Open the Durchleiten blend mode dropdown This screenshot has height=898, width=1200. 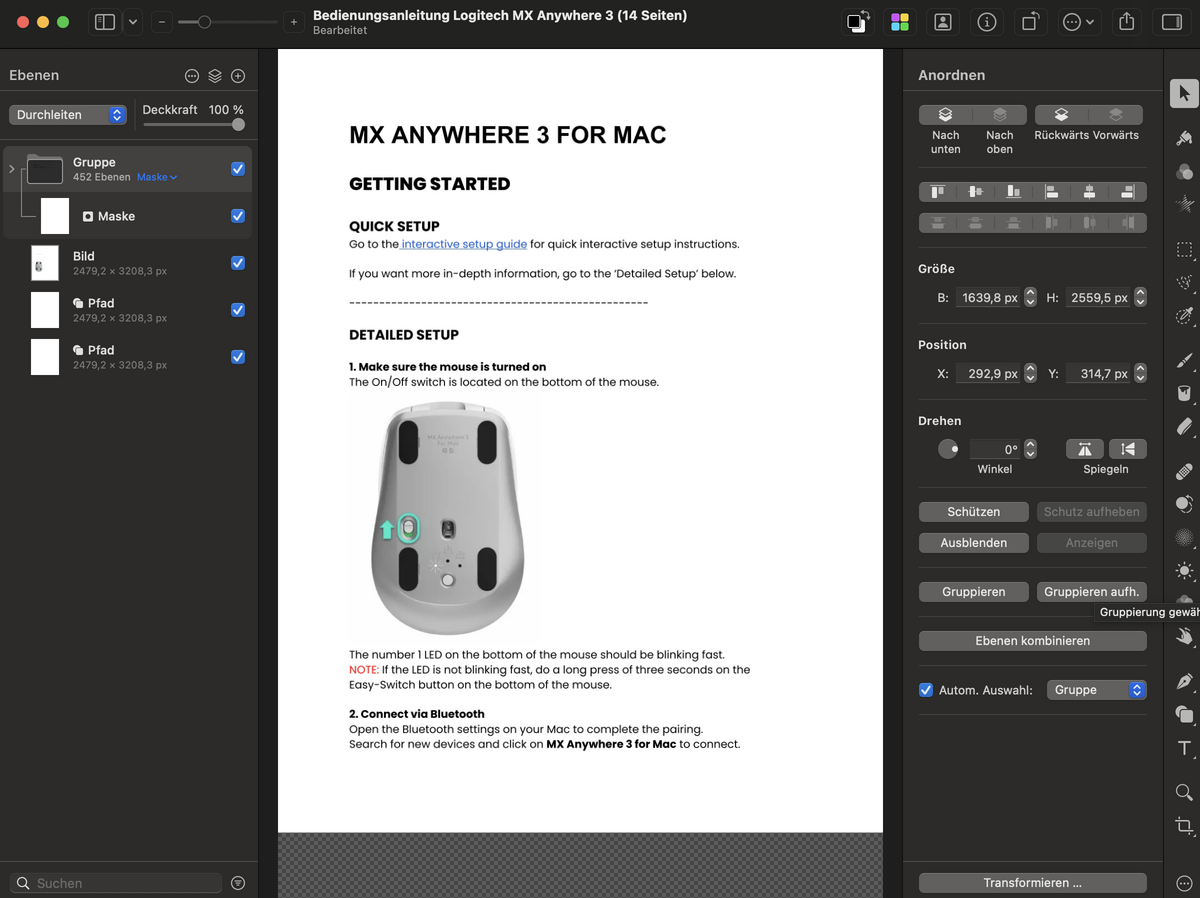[x=68, y=115]
